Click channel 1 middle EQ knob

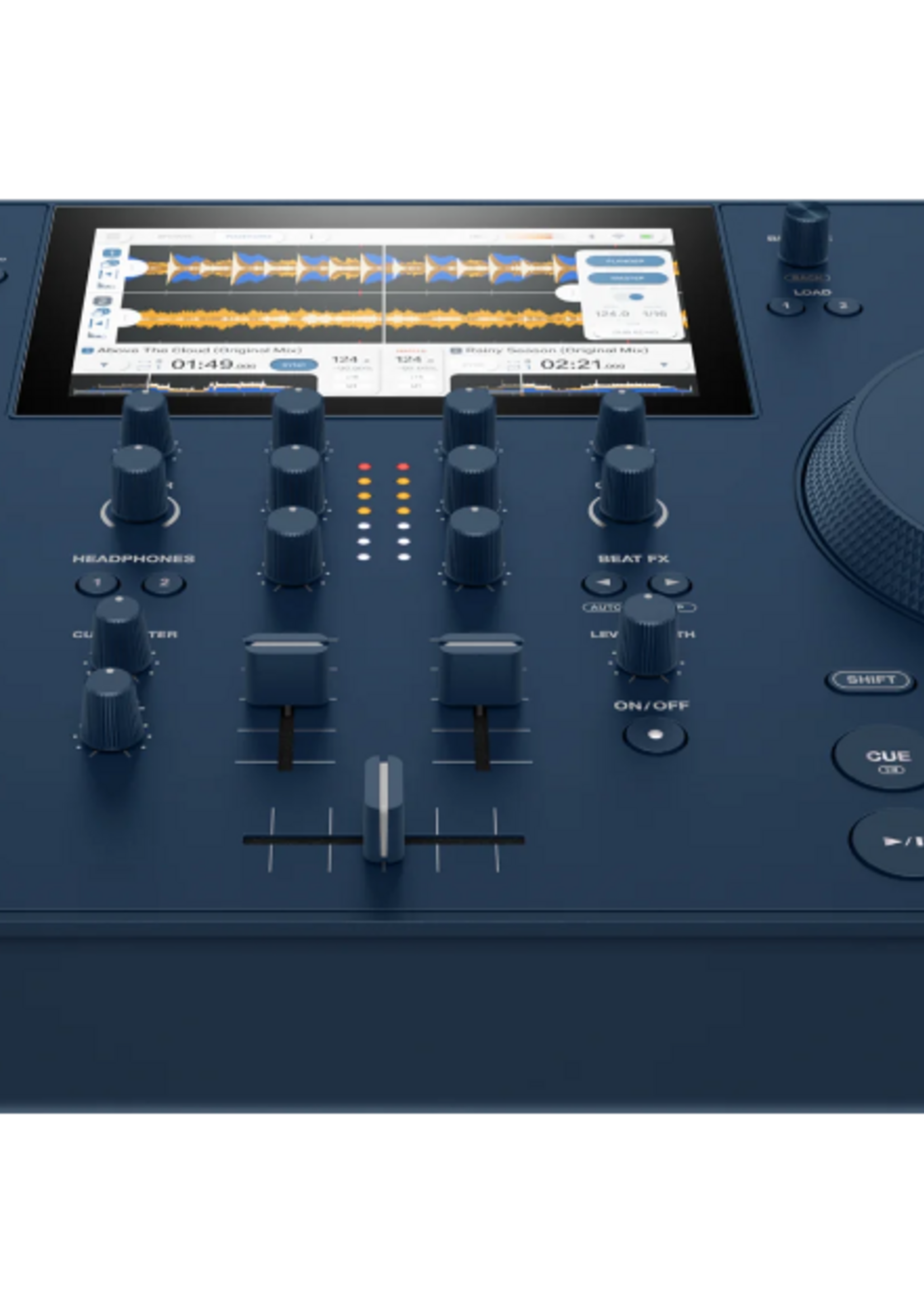tap(295, 478)
